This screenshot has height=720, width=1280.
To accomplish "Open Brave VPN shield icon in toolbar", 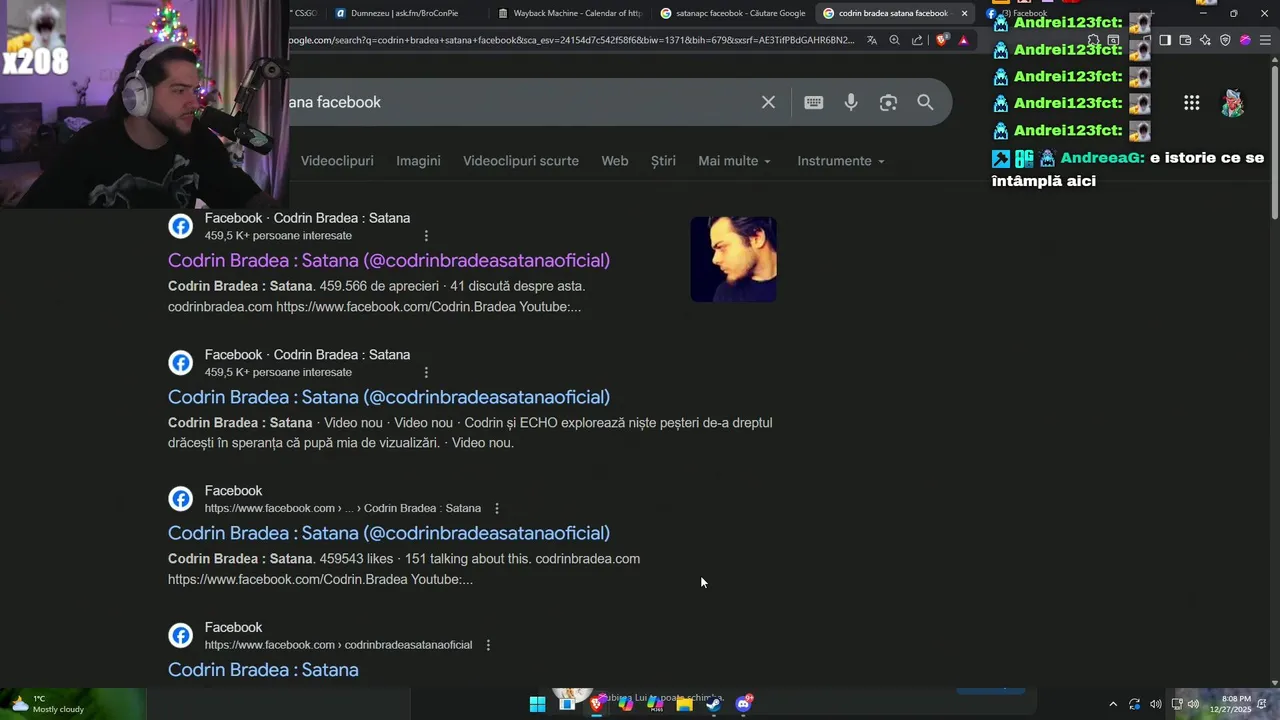I will [1225, 40].
